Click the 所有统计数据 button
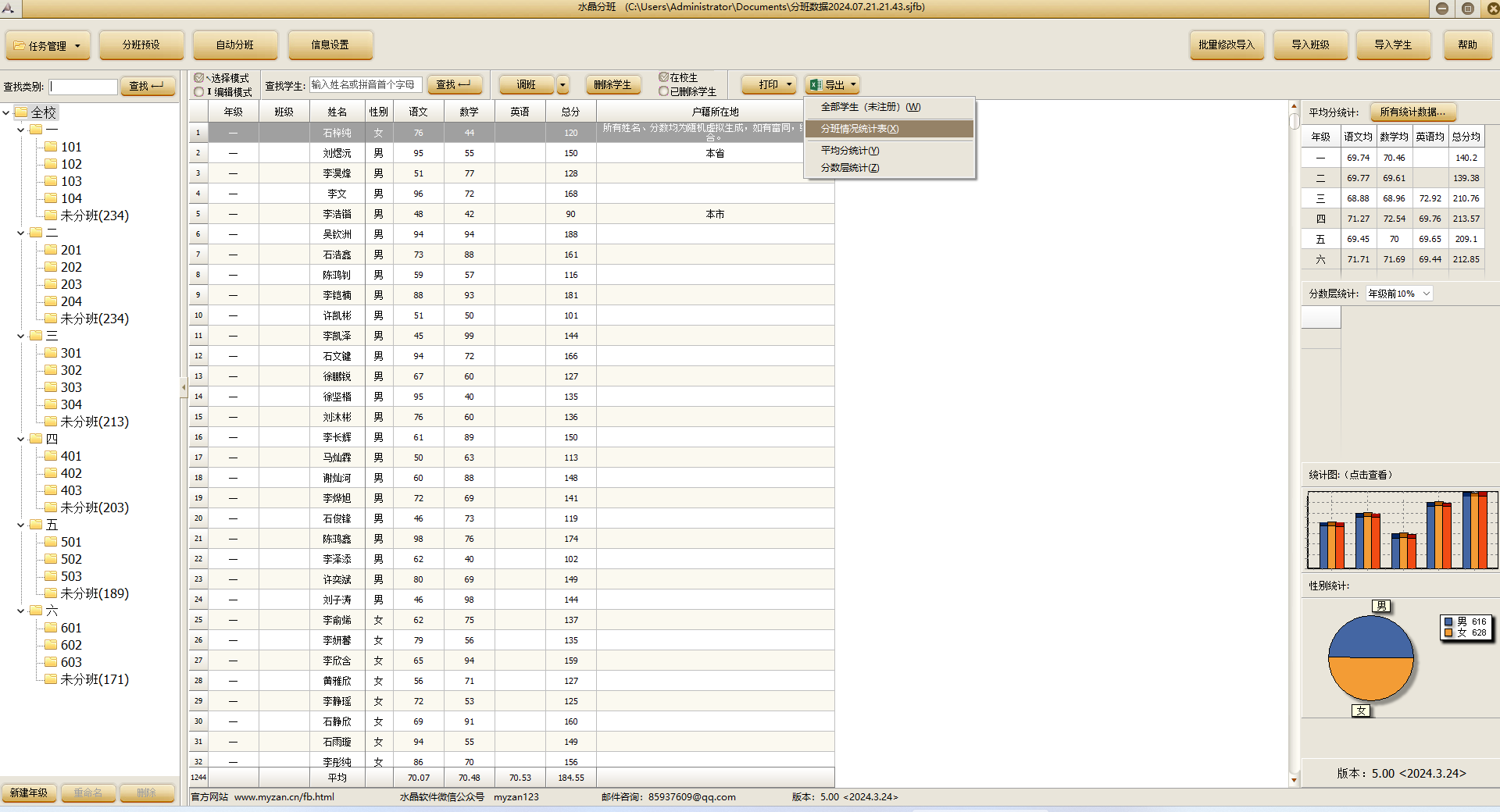 click(x=1412, y=112)
